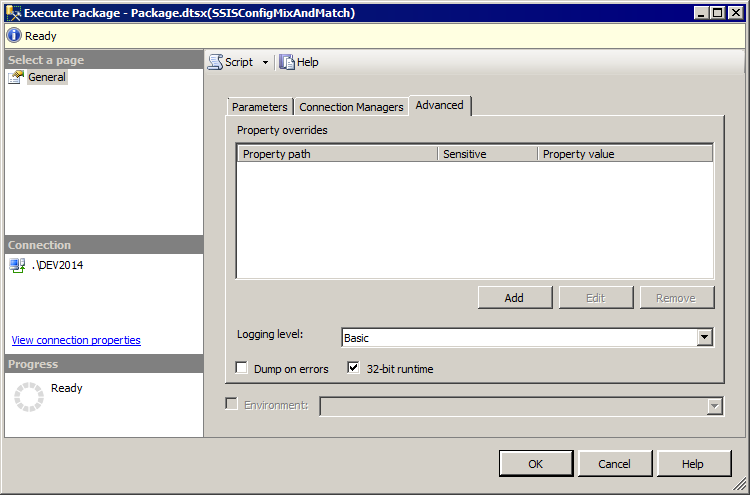Click the Environment dropdown arrow
The width and height of the screenshot is (750, 495).
point(714,406)
